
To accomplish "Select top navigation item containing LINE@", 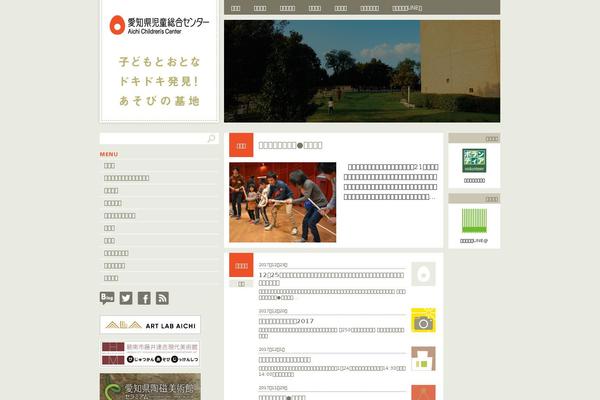I will (x=407, y=8).
